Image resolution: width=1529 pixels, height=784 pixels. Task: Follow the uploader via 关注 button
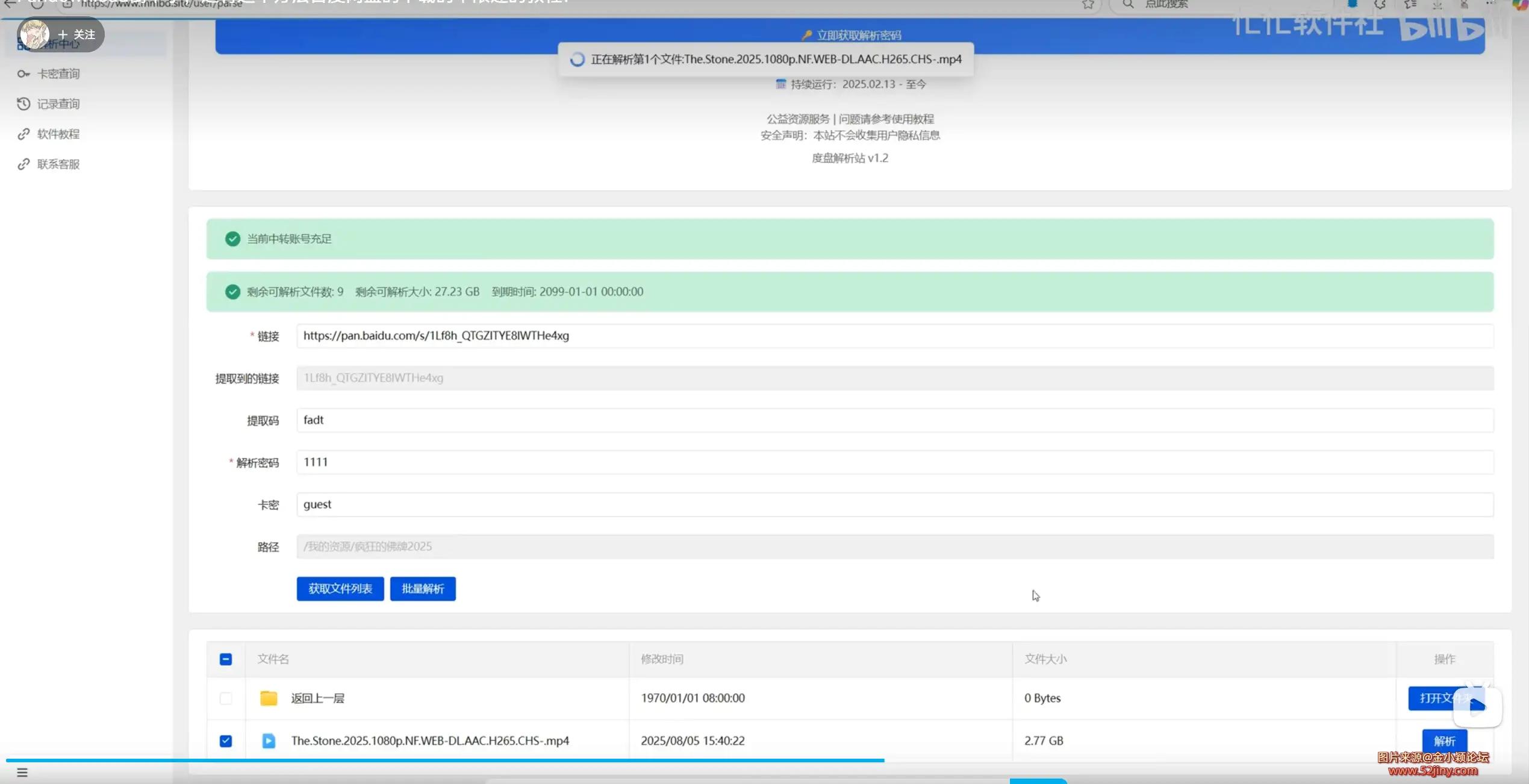[77, 34]
